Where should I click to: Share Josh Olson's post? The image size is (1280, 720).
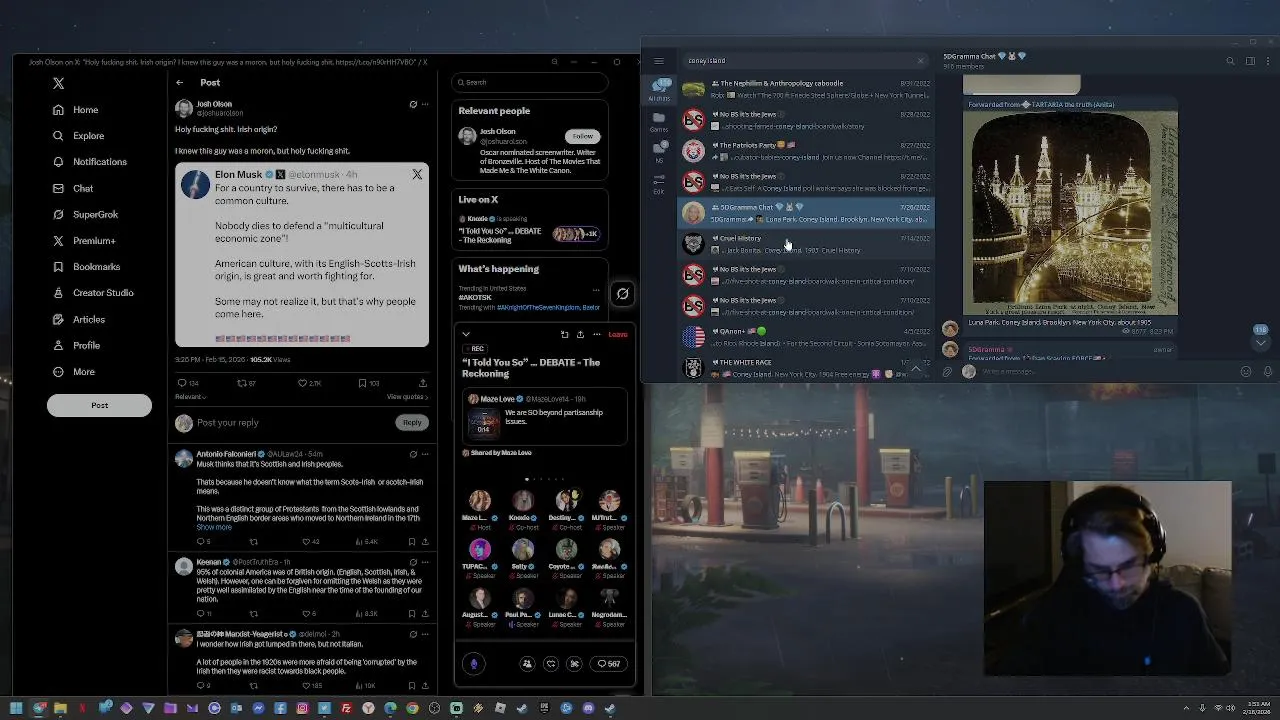tap(423, 383)
